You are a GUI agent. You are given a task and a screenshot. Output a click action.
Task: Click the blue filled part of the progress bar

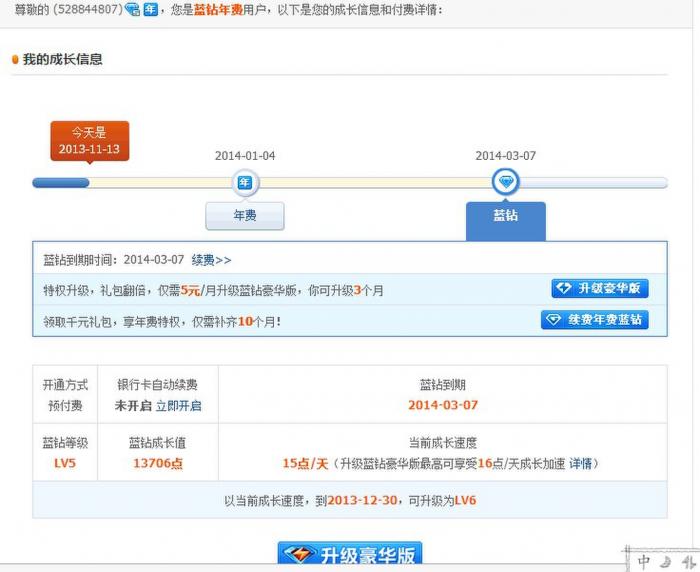[61, 183]
